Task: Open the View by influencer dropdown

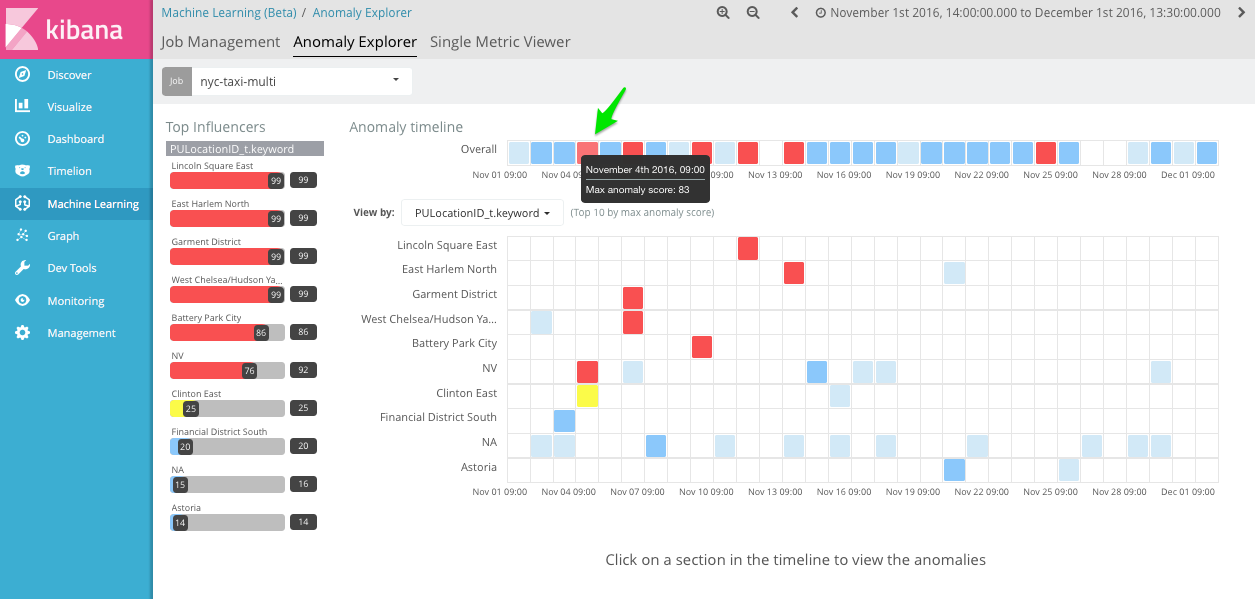Action: tap(481, 212)
